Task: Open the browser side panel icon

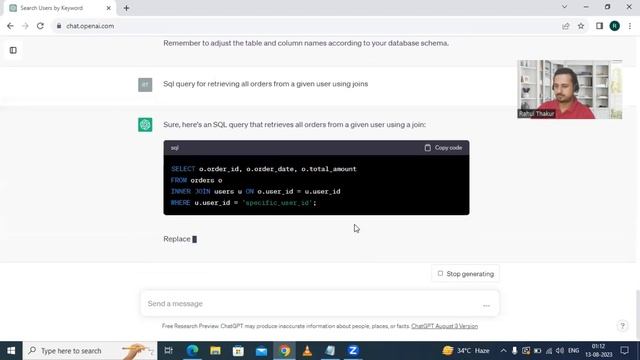Action: pyautogui.click(x=599, y=26)
